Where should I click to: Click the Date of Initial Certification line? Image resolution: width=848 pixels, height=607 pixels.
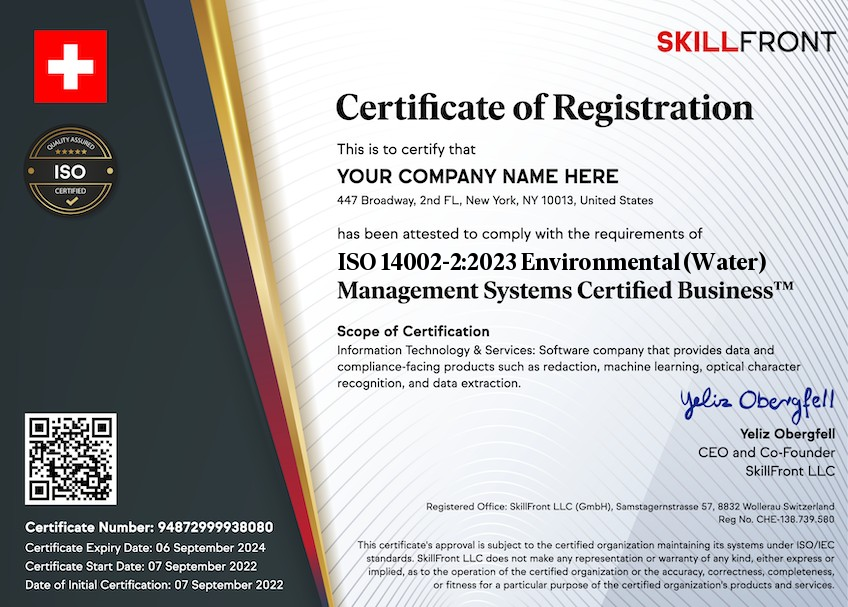(154, 585)
